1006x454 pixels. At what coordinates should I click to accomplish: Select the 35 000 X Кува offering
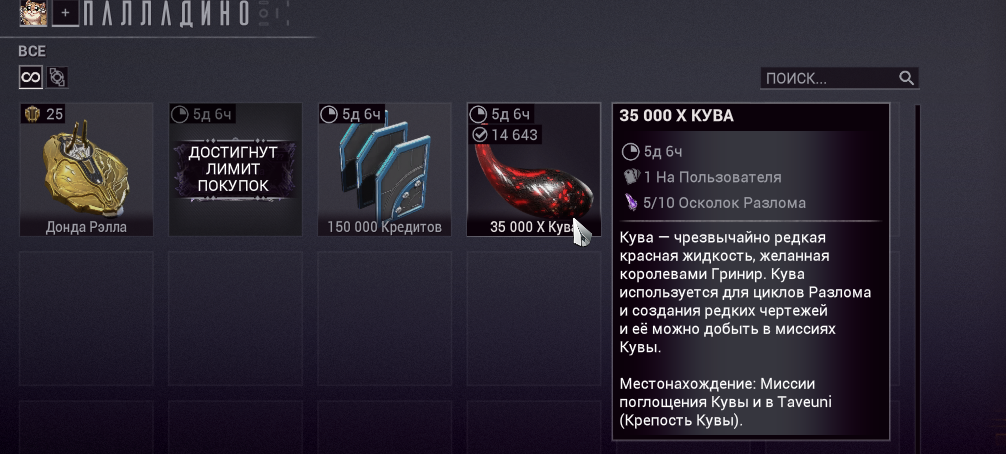(534, 169)
